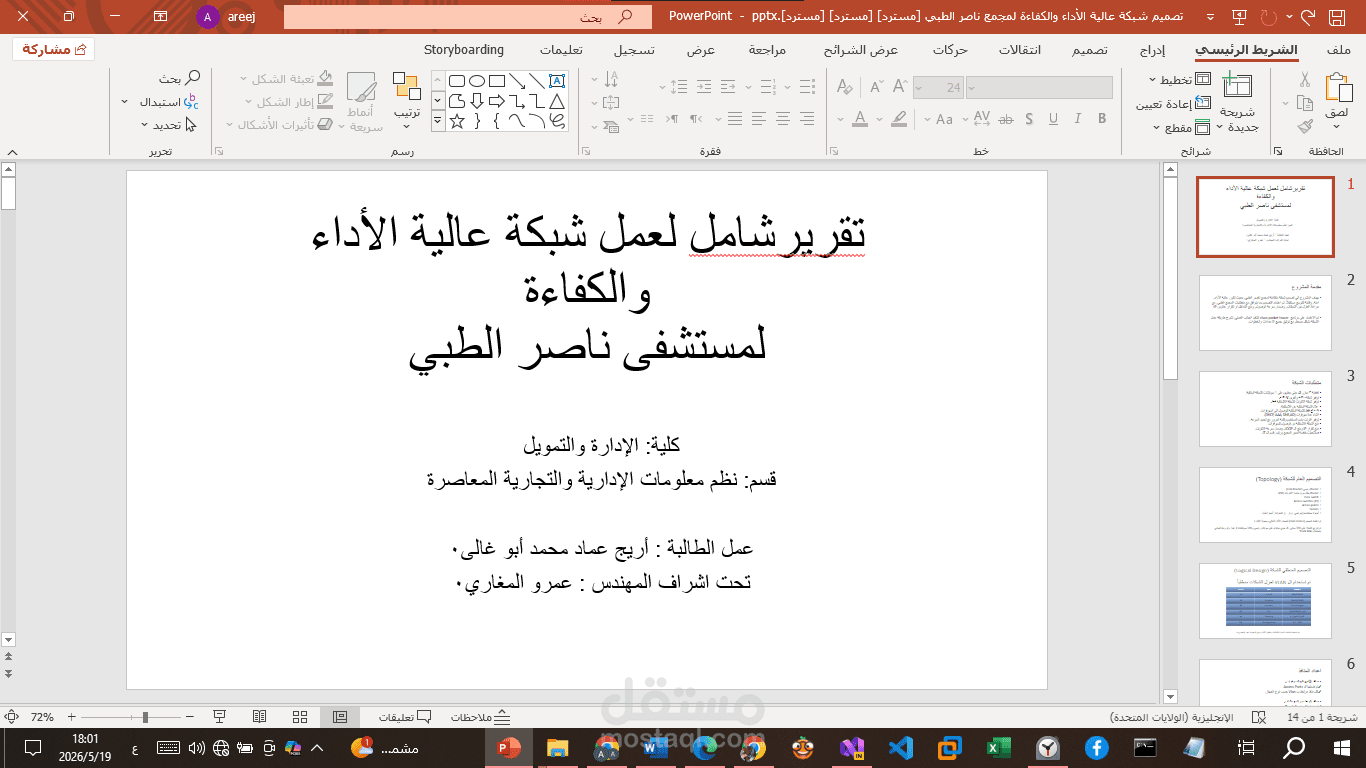
Task: Select the Oval shape in gallery
Action: (477, 81)
